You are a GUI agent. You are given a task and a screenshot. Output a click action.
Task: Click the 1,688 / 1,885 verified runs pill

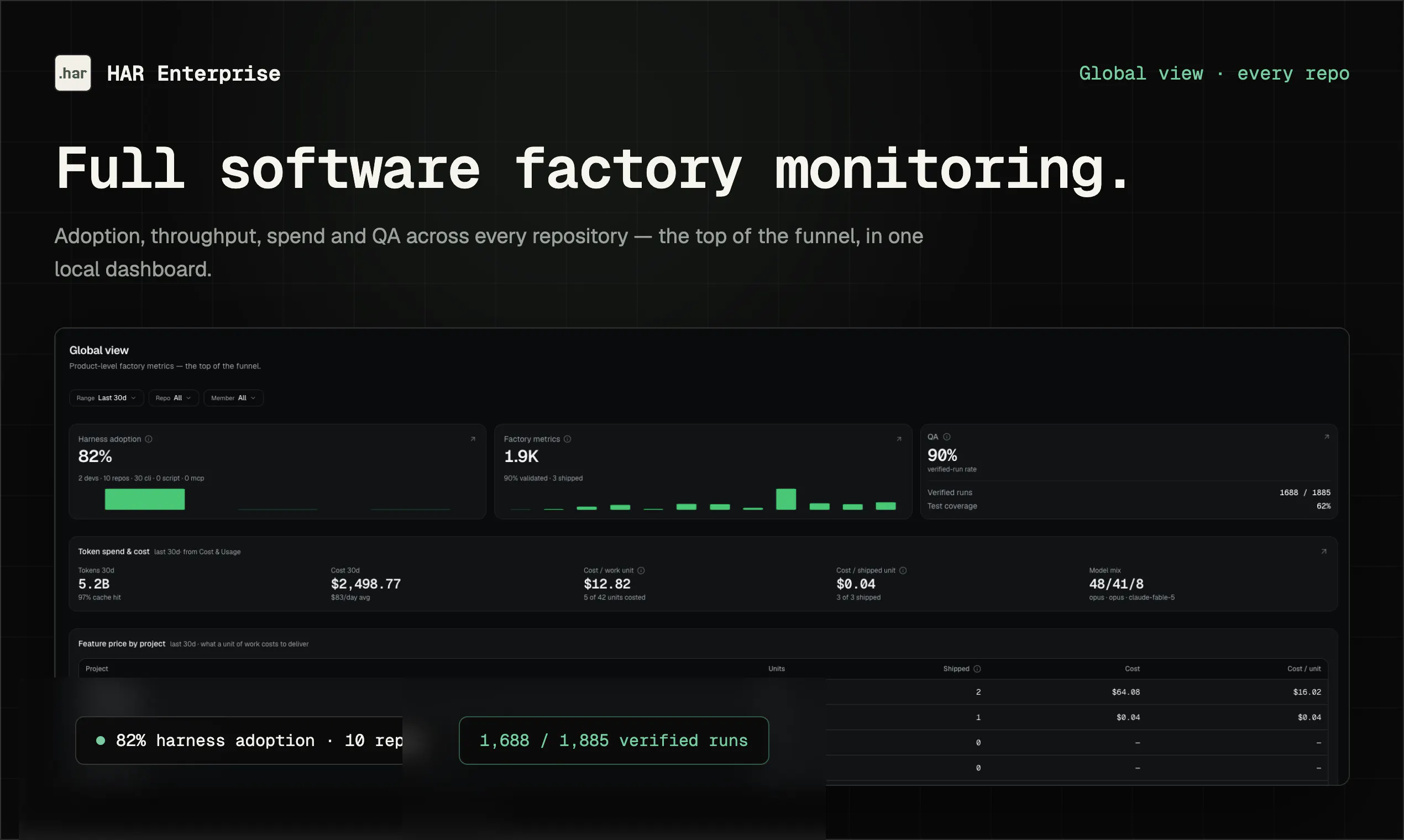point(614,741)
